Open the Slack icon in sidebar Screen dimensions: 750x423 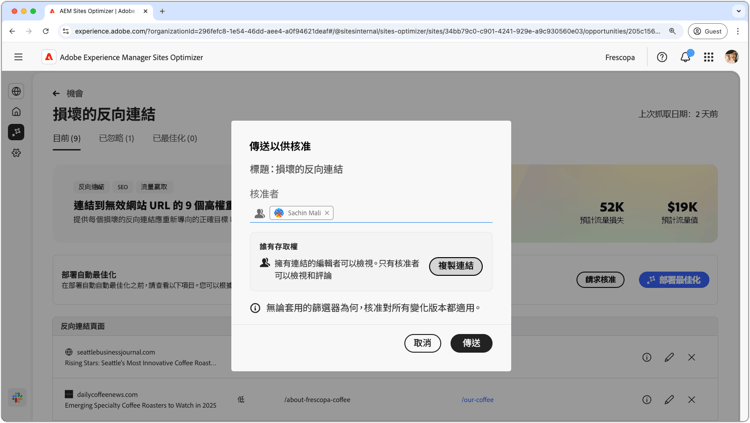pos(17,397)
